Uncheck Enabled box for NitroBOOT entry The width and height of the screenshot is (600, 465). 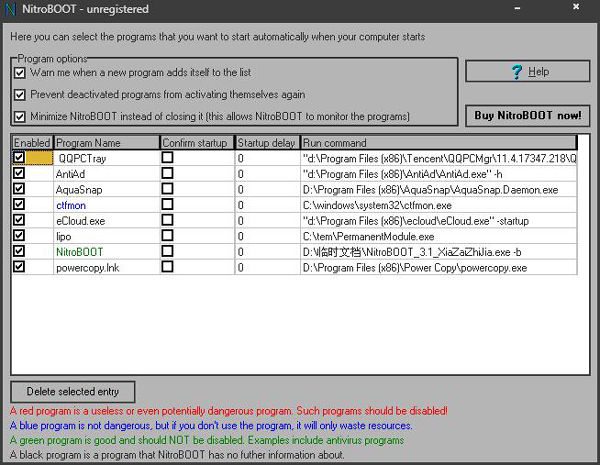19,251
